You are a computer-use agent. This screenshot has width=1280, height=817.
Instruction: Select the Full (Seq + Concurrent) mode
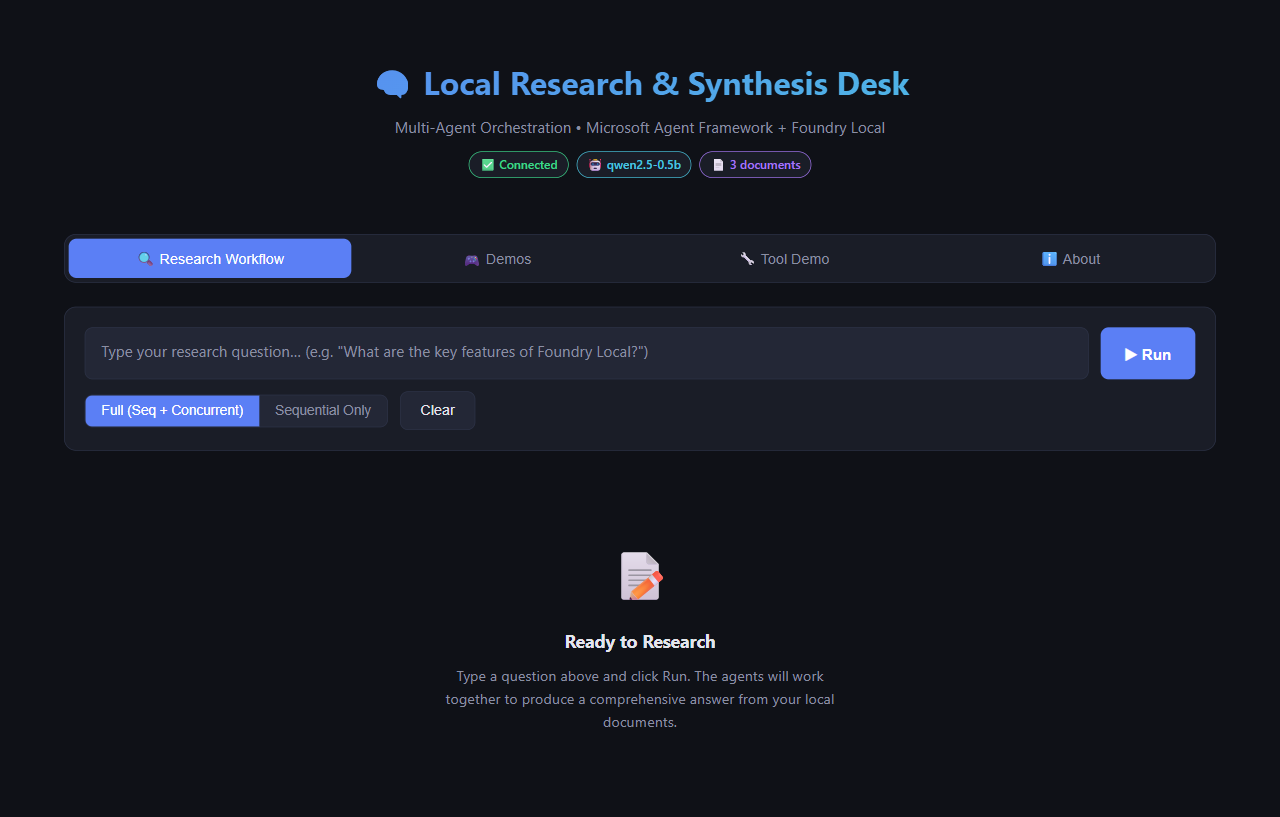click(172, 411)
